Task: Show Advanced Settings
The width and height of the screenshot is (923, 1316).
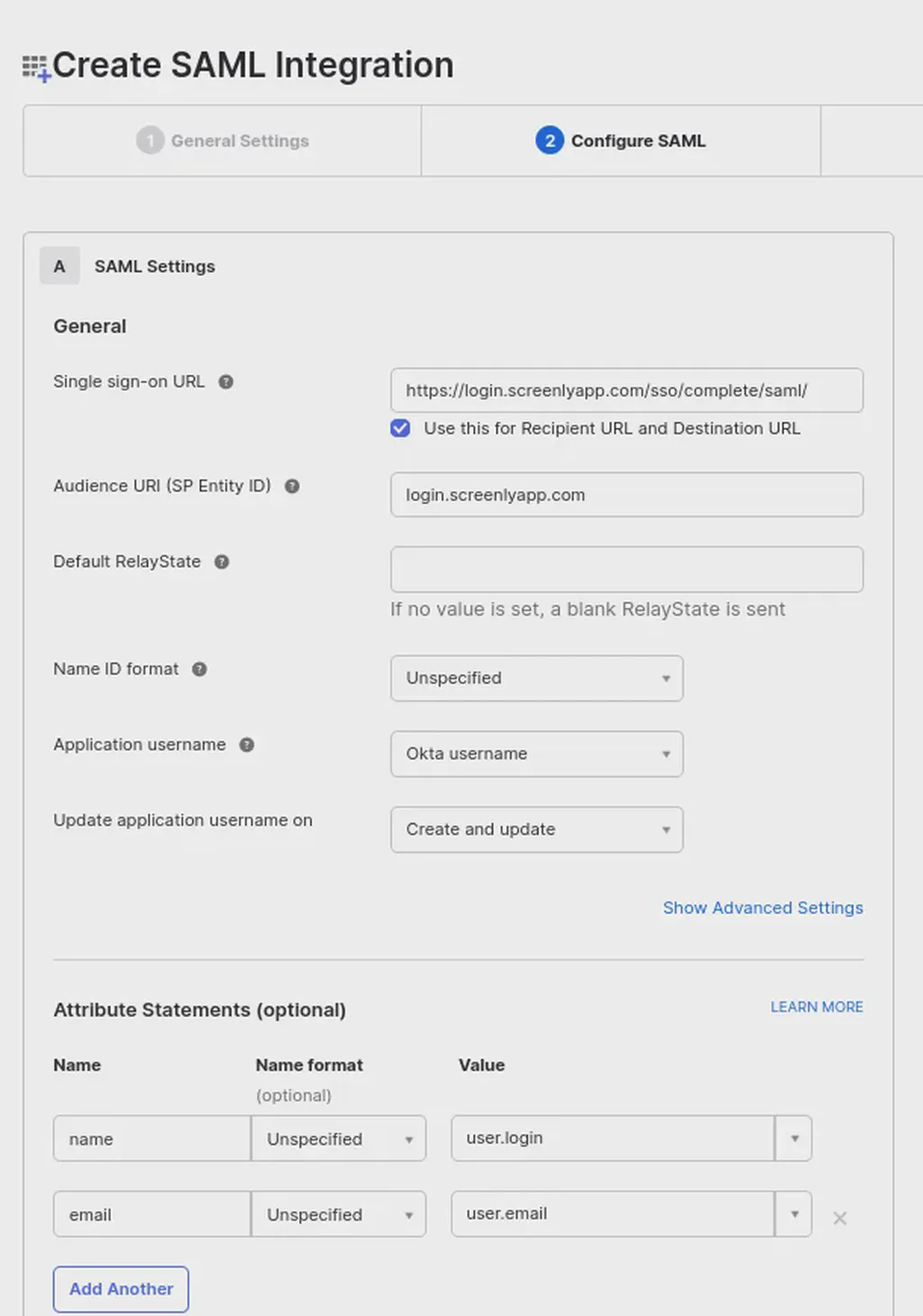Action: [x=763, y=908]
